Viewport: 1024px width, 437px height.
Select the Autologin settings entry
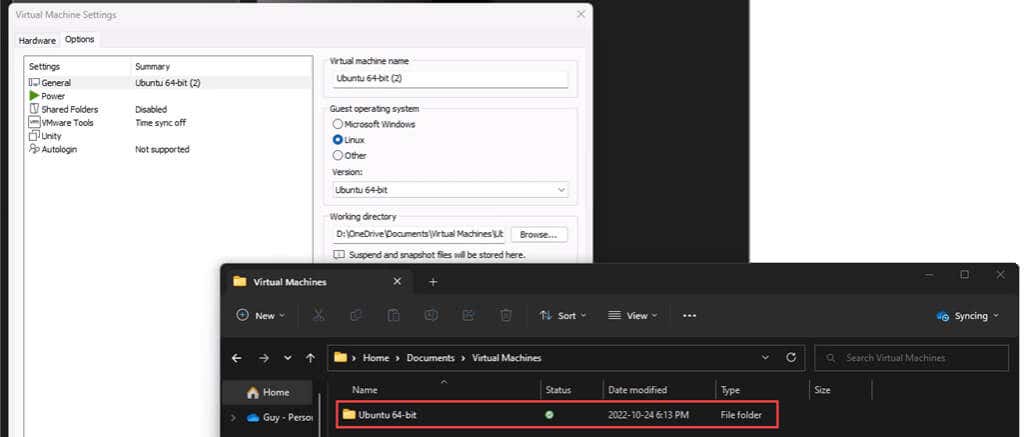pyautogui.click(x=58, y=149)
